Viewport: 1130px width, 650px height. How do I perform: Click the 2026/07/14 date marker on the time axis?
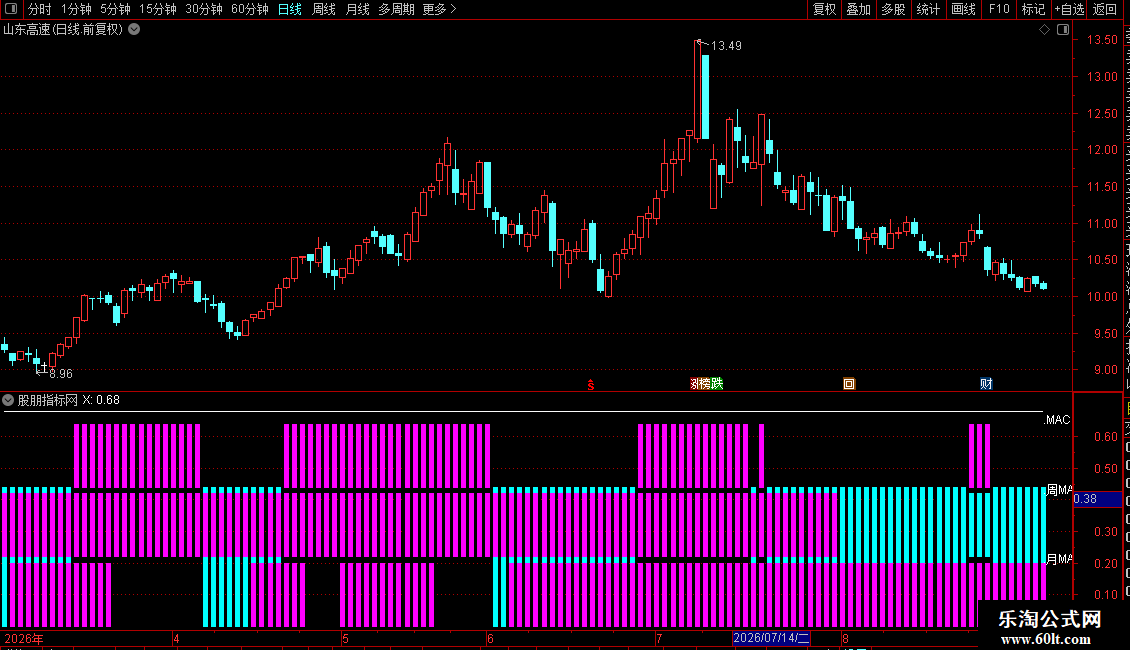(x=771, y=638)
